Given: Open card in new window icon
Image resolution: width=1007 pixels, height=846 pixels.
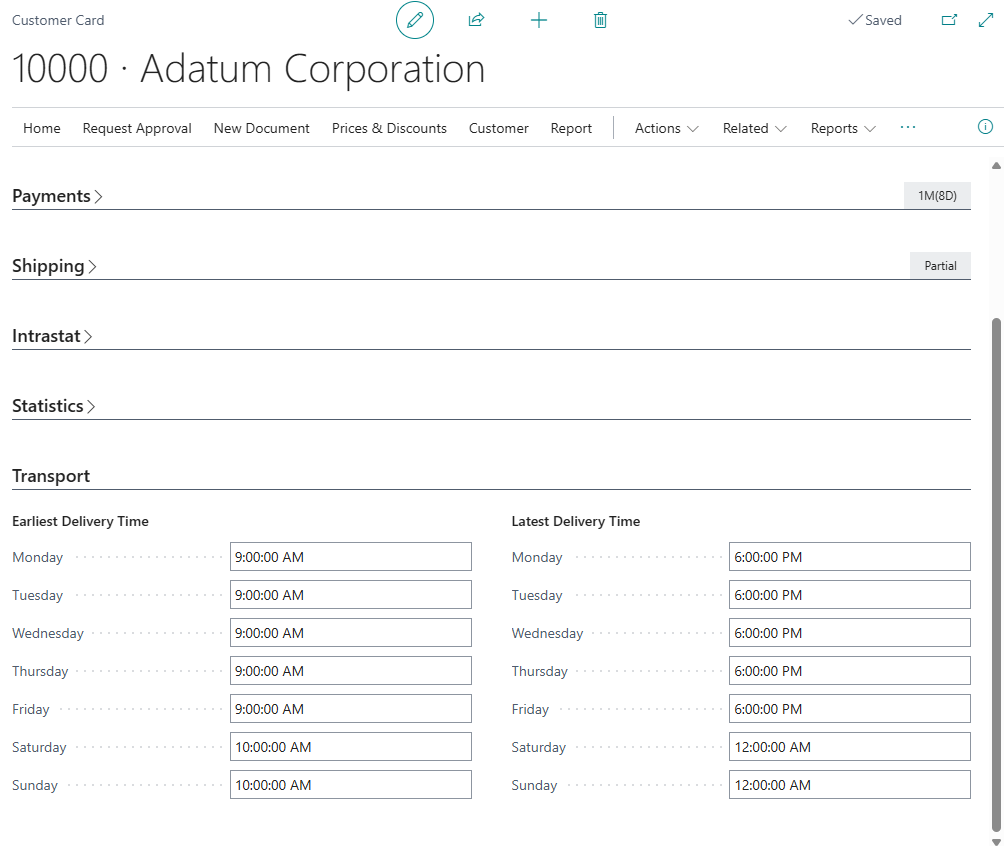Looking at the screenshot, I should tap(949, 20).
